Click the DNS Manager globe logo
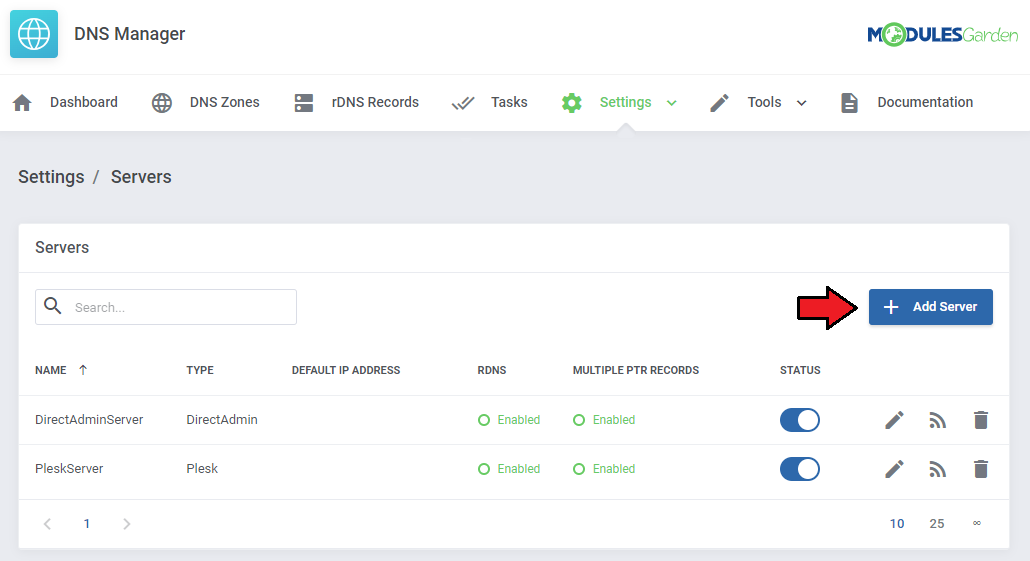The height and width of the screenshot is (561, 1030). pos(34,34)
